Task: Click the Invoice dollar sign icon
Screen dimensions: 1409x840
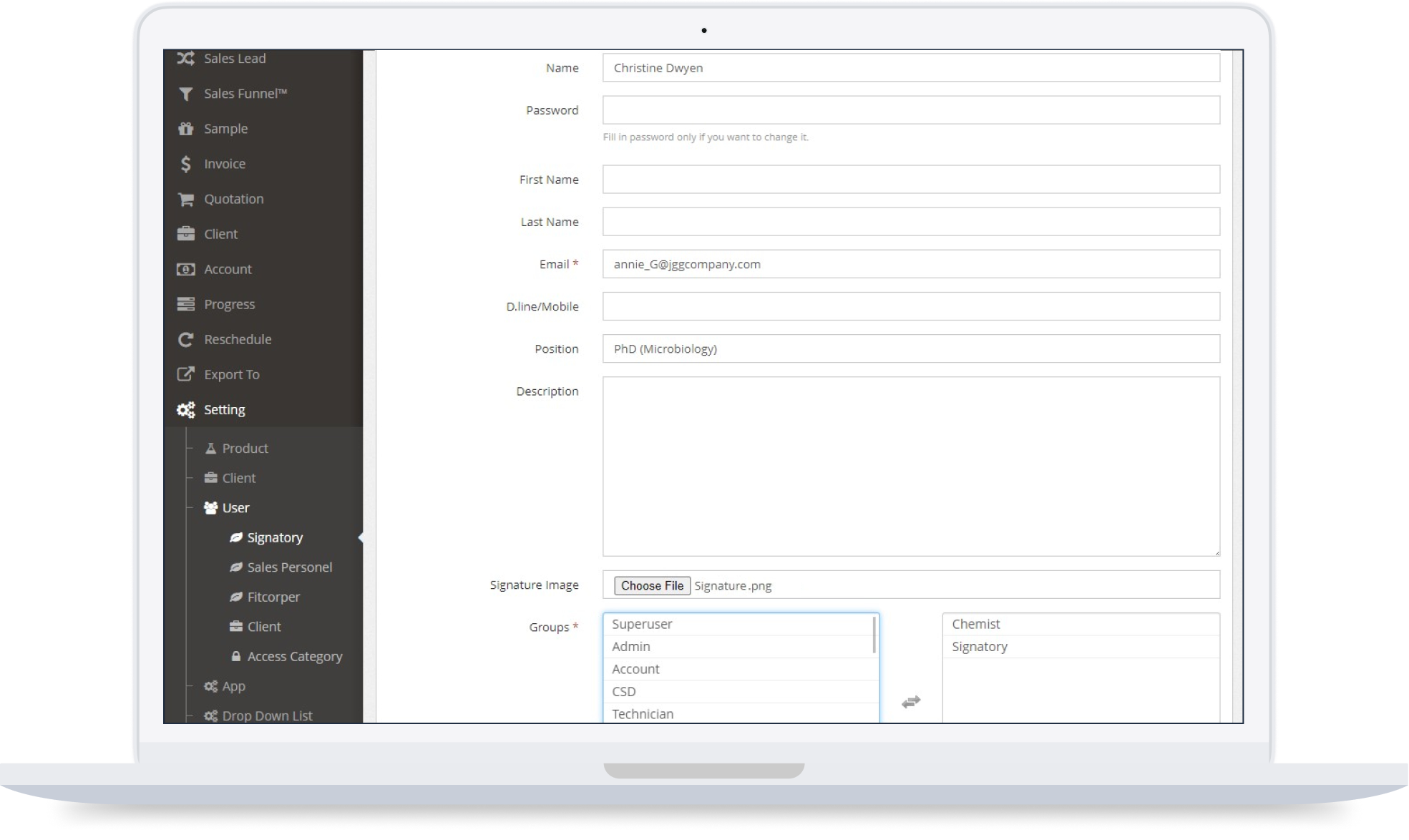Action: [x=185, y=164]
